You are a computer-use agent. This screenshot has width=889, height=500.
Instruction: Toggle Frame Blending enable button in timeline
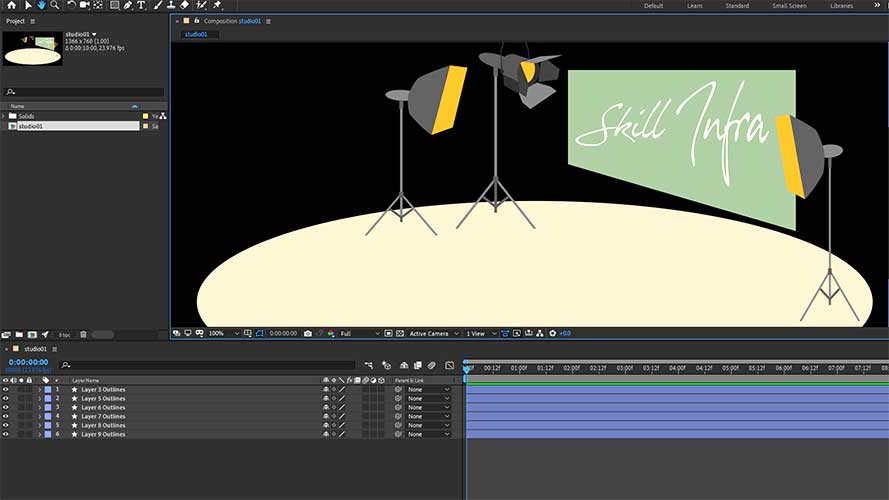click(418, 366)
